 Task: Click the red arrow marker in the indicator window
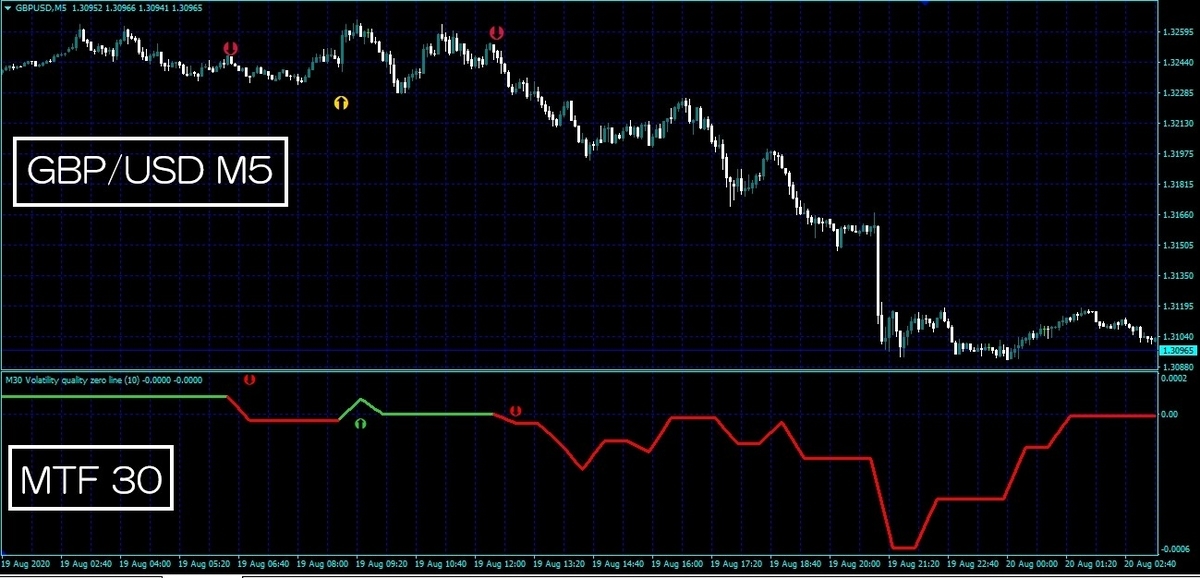(x=249, y=380)
